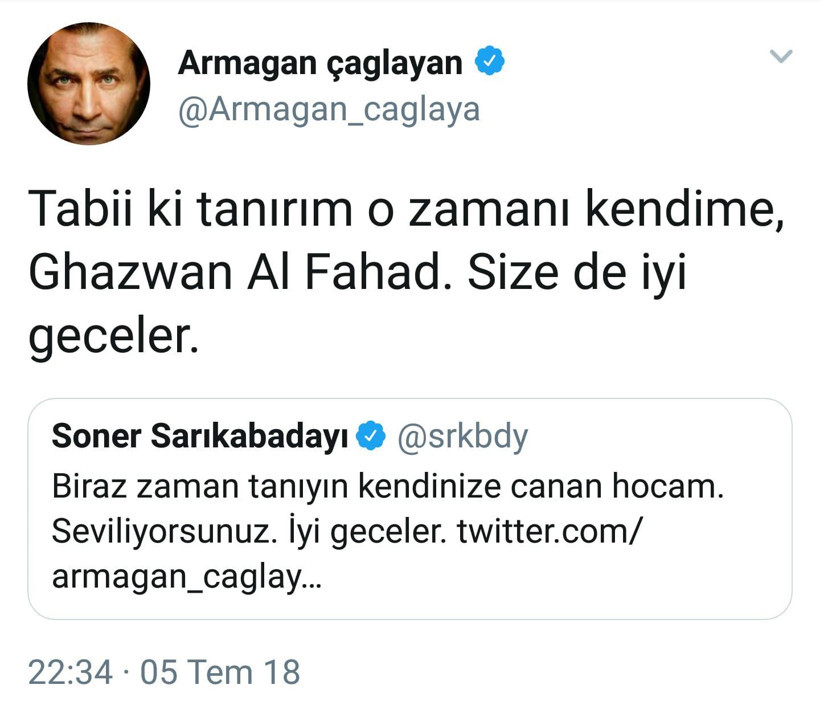This screenshot has height=705, width=820.
Task: Click the main tweet text
Action: 400,265
